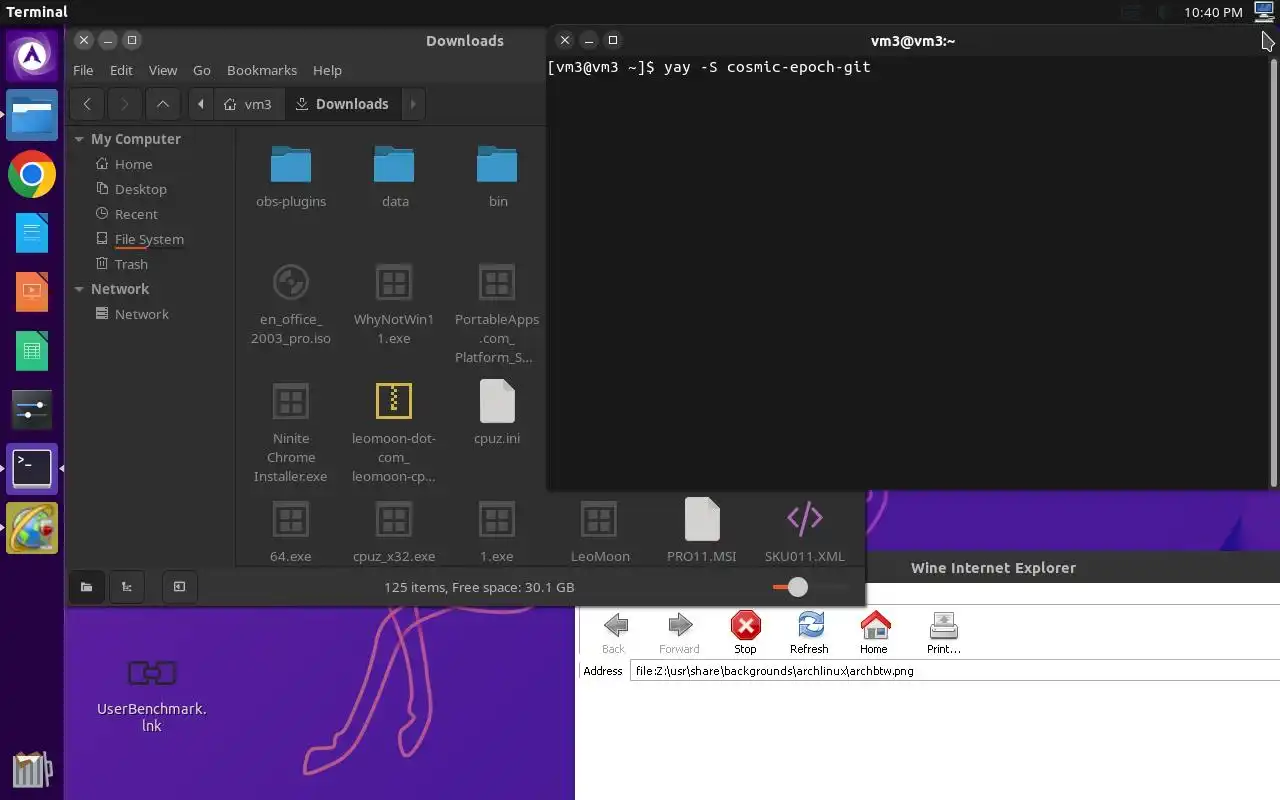Click the forward arrow in file manager toolbar
The width and height of the screenshot is (1280, 800).
(x=124, y=104)
